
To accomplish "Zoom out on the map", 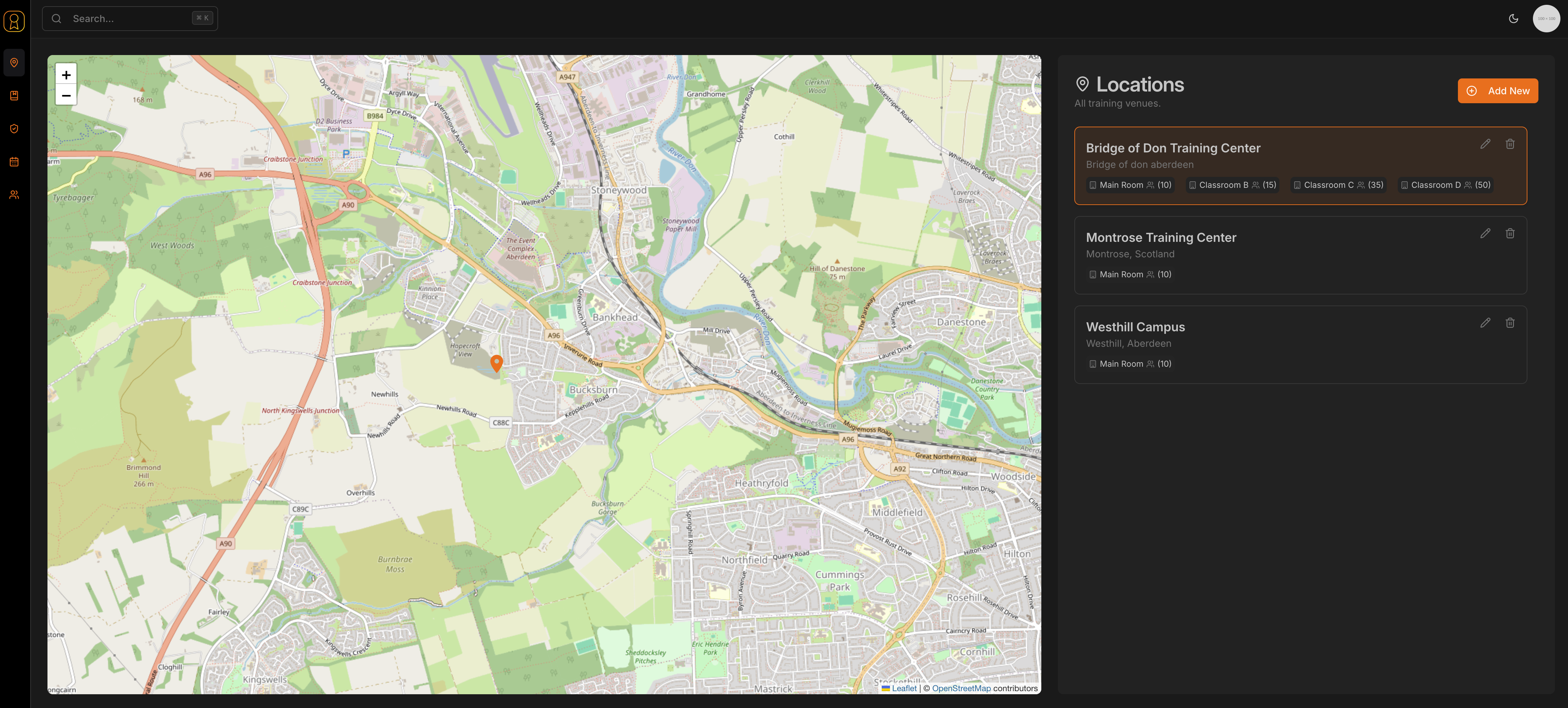I will click(66, 96).
